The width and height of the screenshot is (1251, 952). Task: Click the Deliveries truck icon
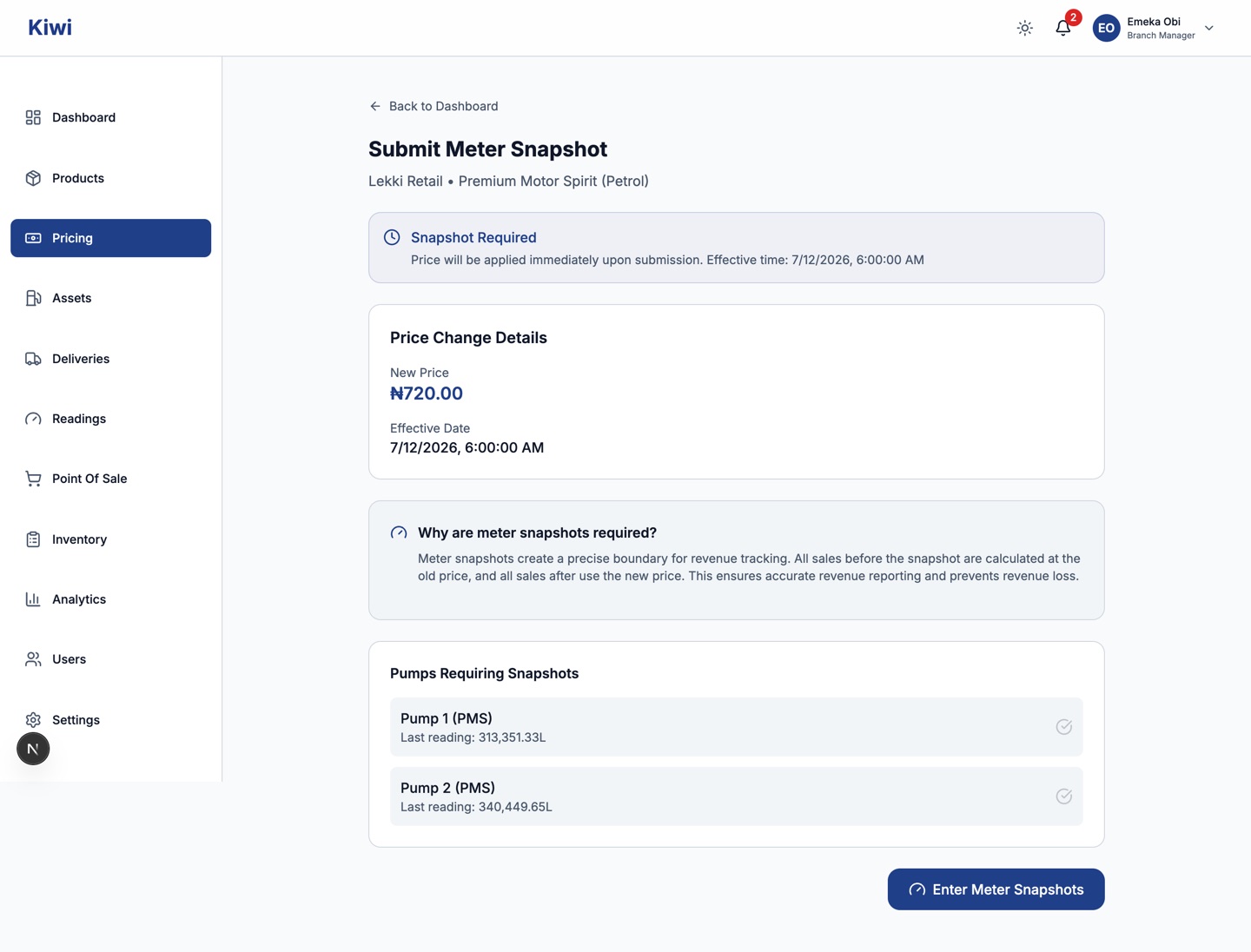(x=33, y=359)
